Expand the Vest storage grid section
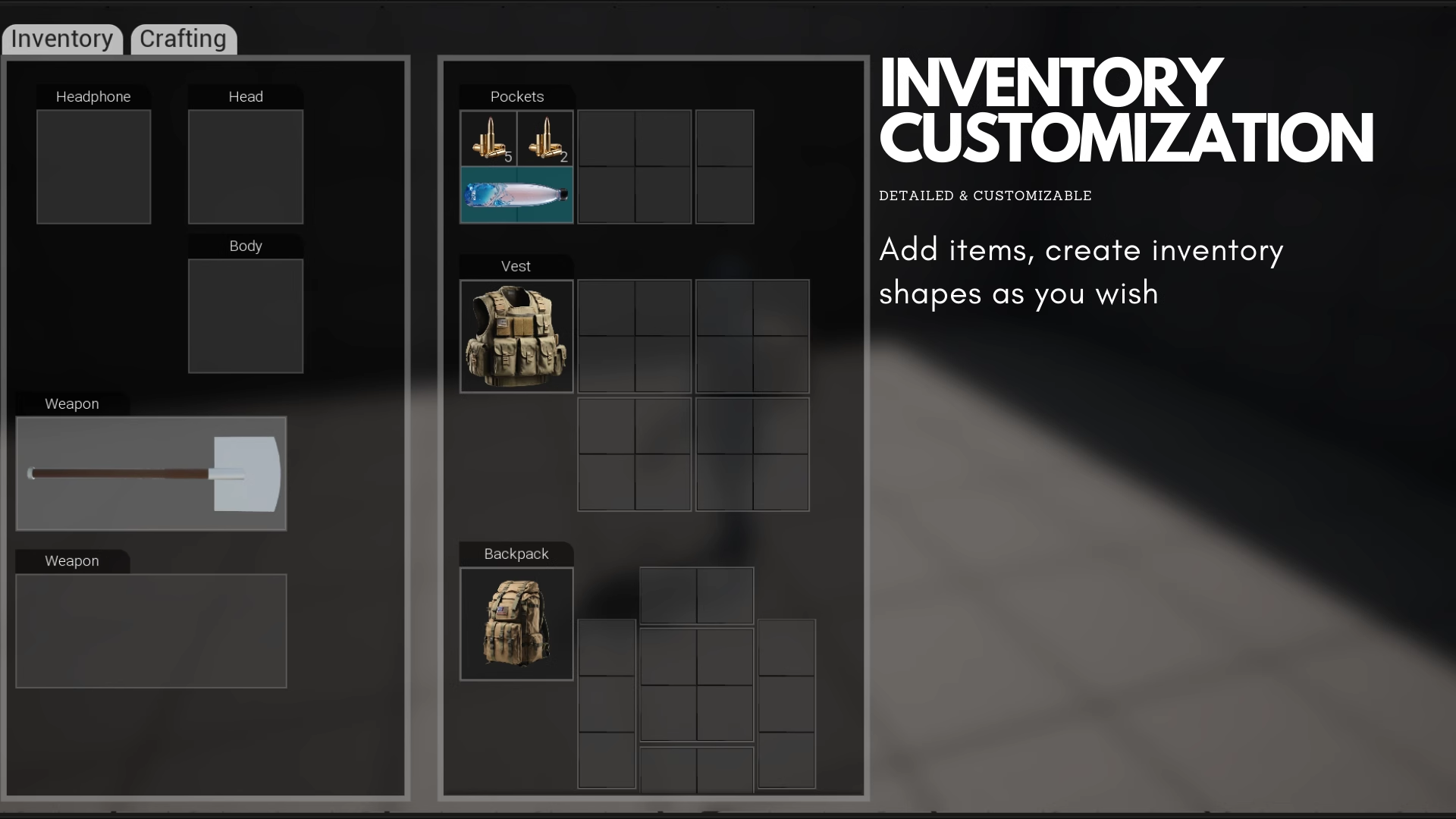 point(516,266)
